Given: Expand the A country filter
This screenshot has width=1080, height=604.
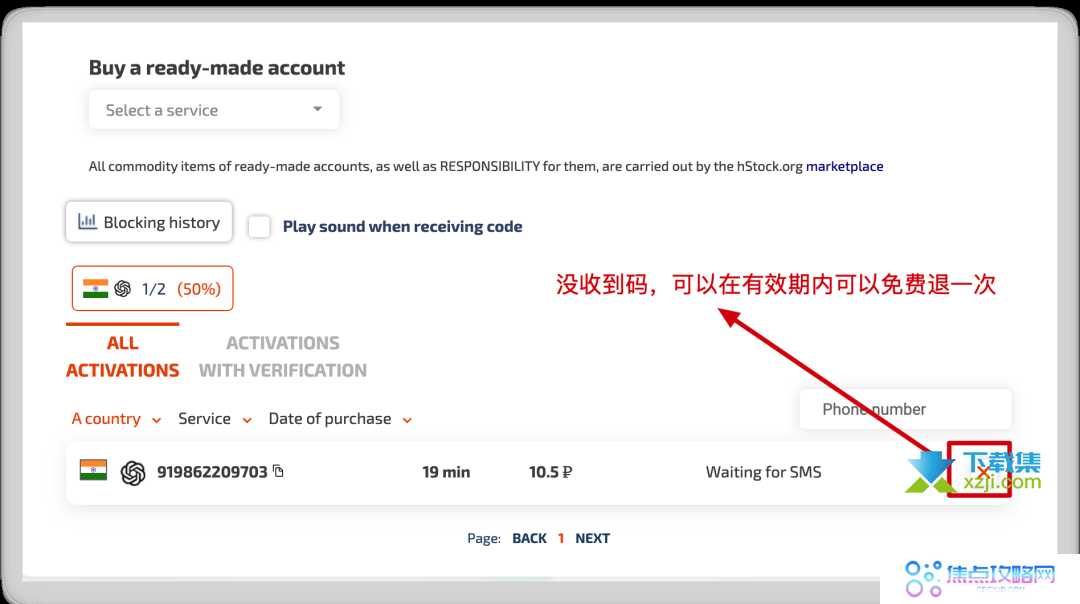Looking at the screenshot, I should [115, 419].
